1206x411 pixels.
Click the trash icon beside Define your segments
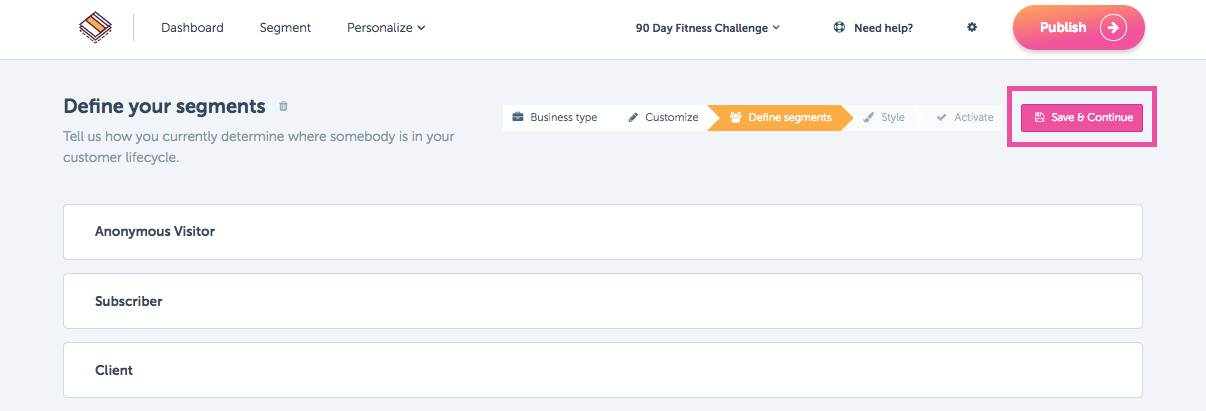(284, 106)
